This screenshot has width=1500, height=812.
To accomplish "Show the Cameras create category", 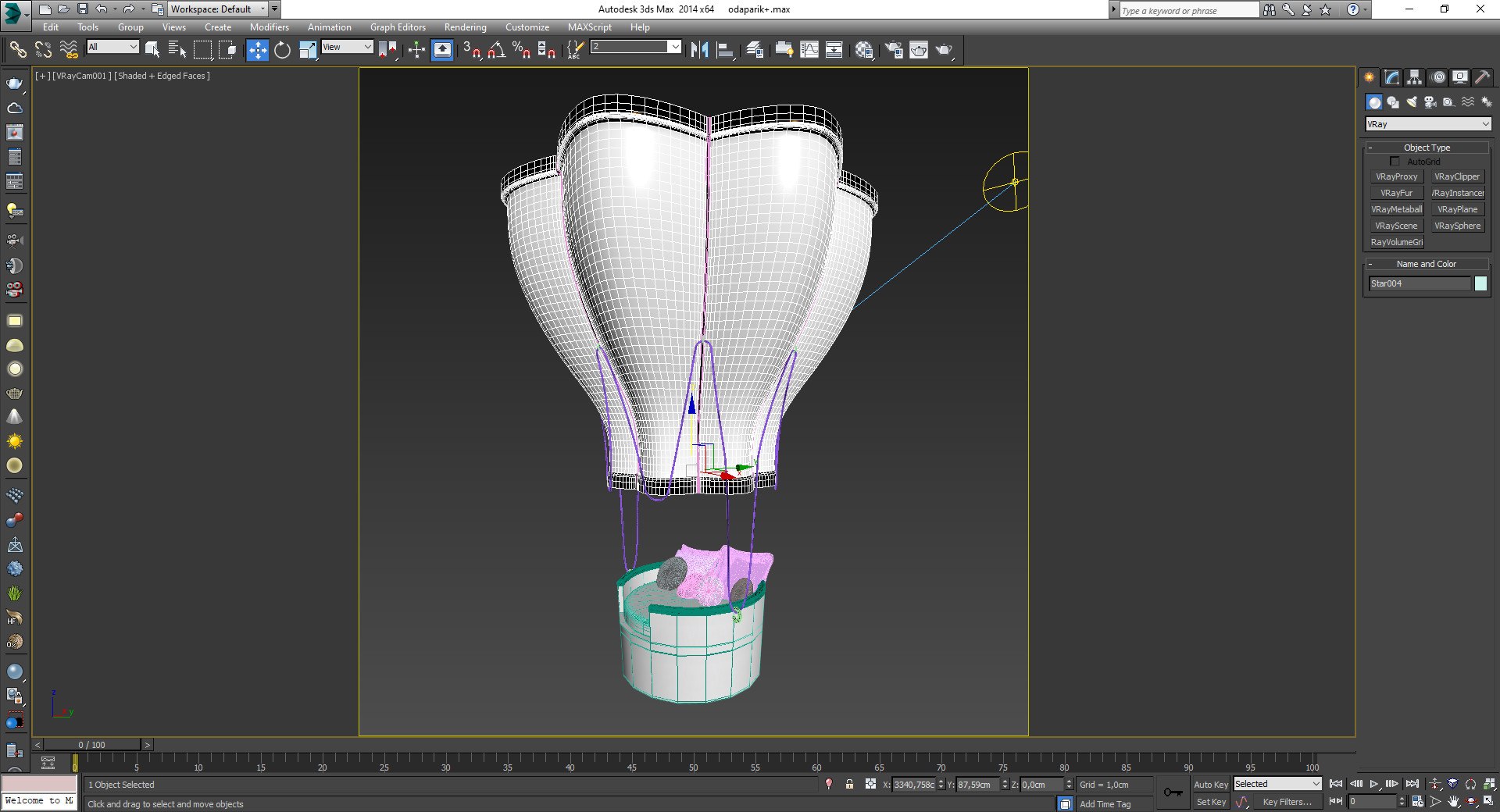I will (x=1430, y=102).
